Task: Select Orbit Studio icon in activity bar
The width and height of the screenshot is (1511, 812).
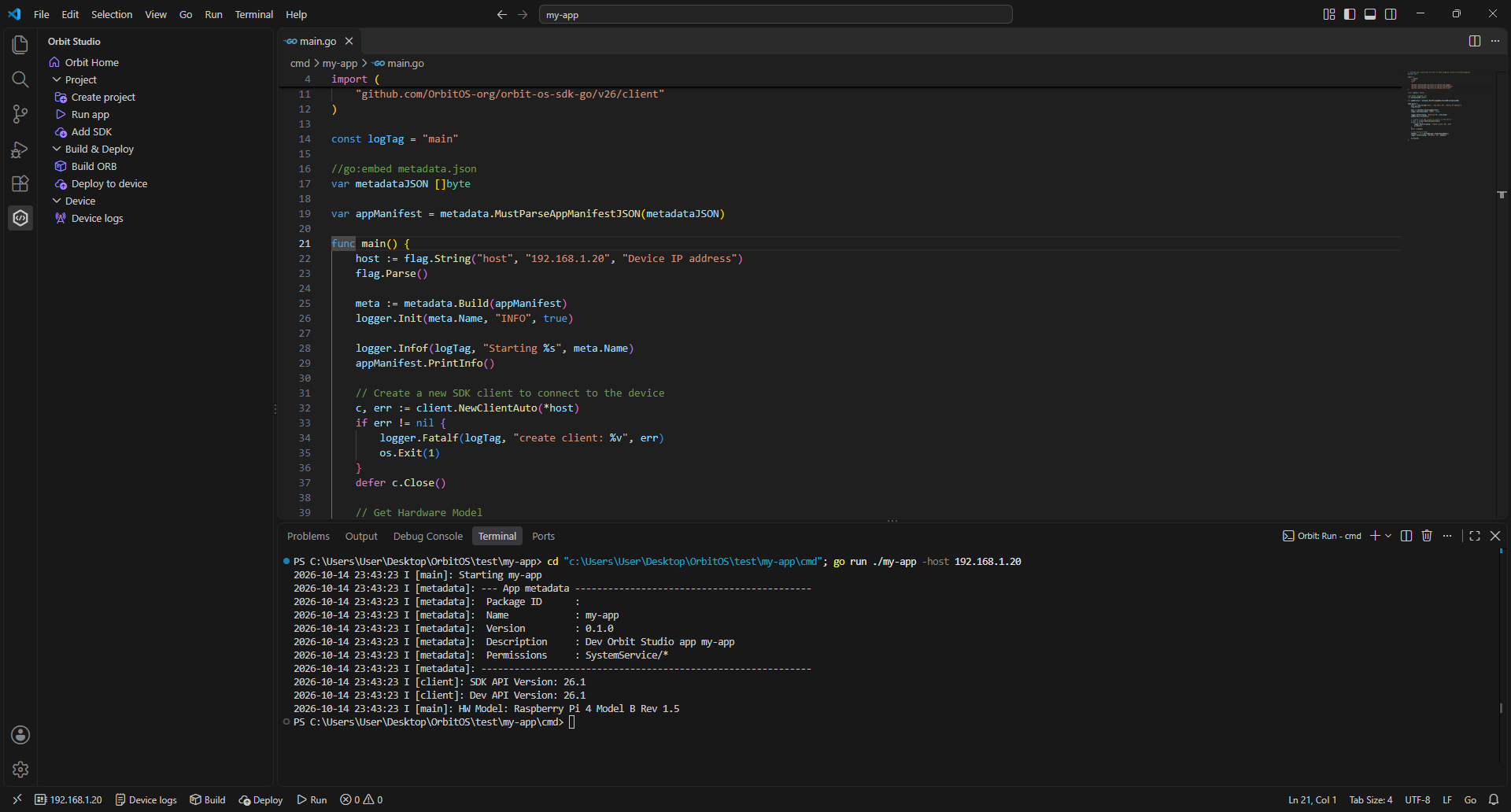Action: tap(20, 218)
